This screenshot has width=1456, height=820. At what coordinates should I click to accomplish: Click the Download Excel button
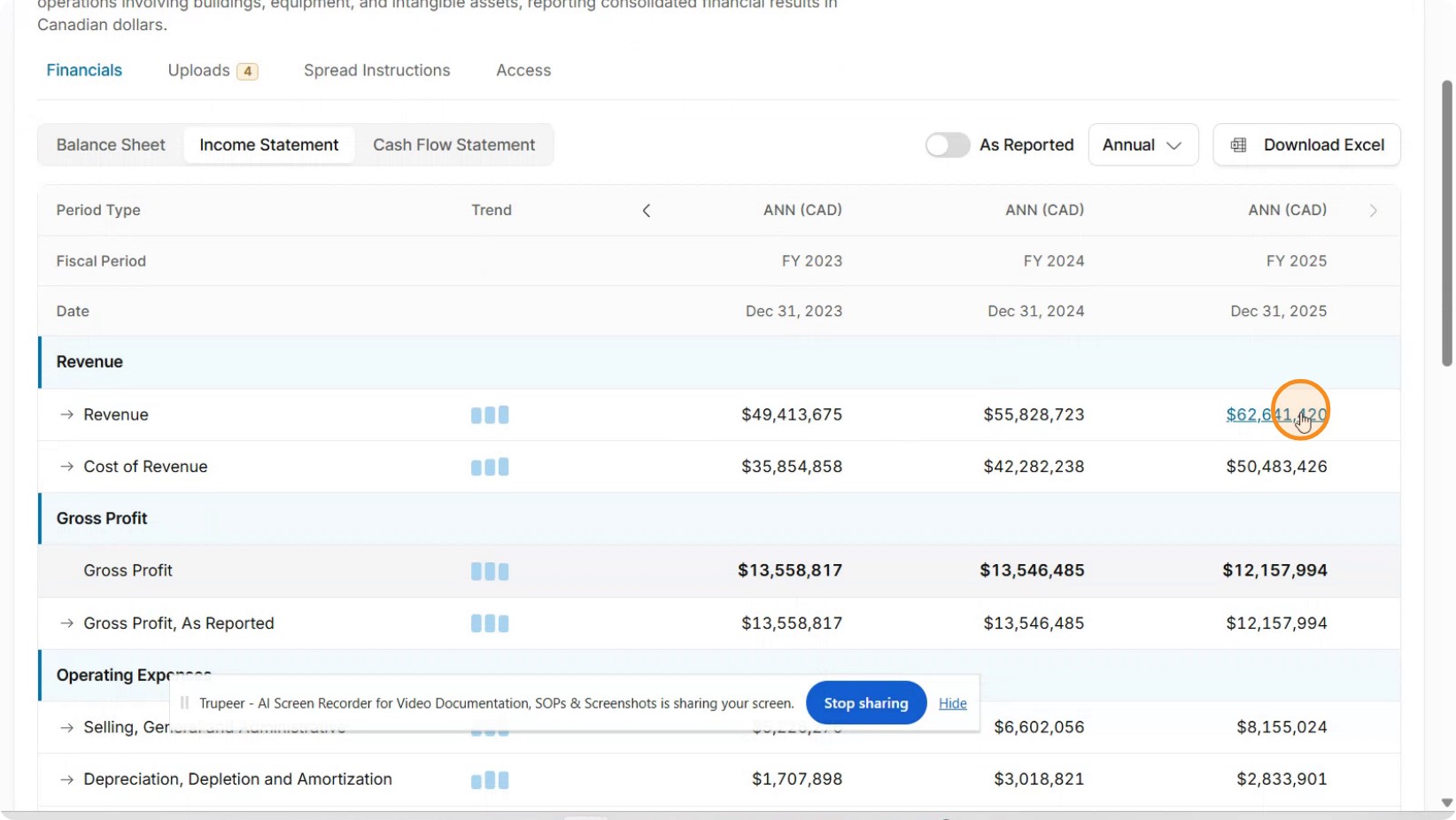pos(1306,145)
